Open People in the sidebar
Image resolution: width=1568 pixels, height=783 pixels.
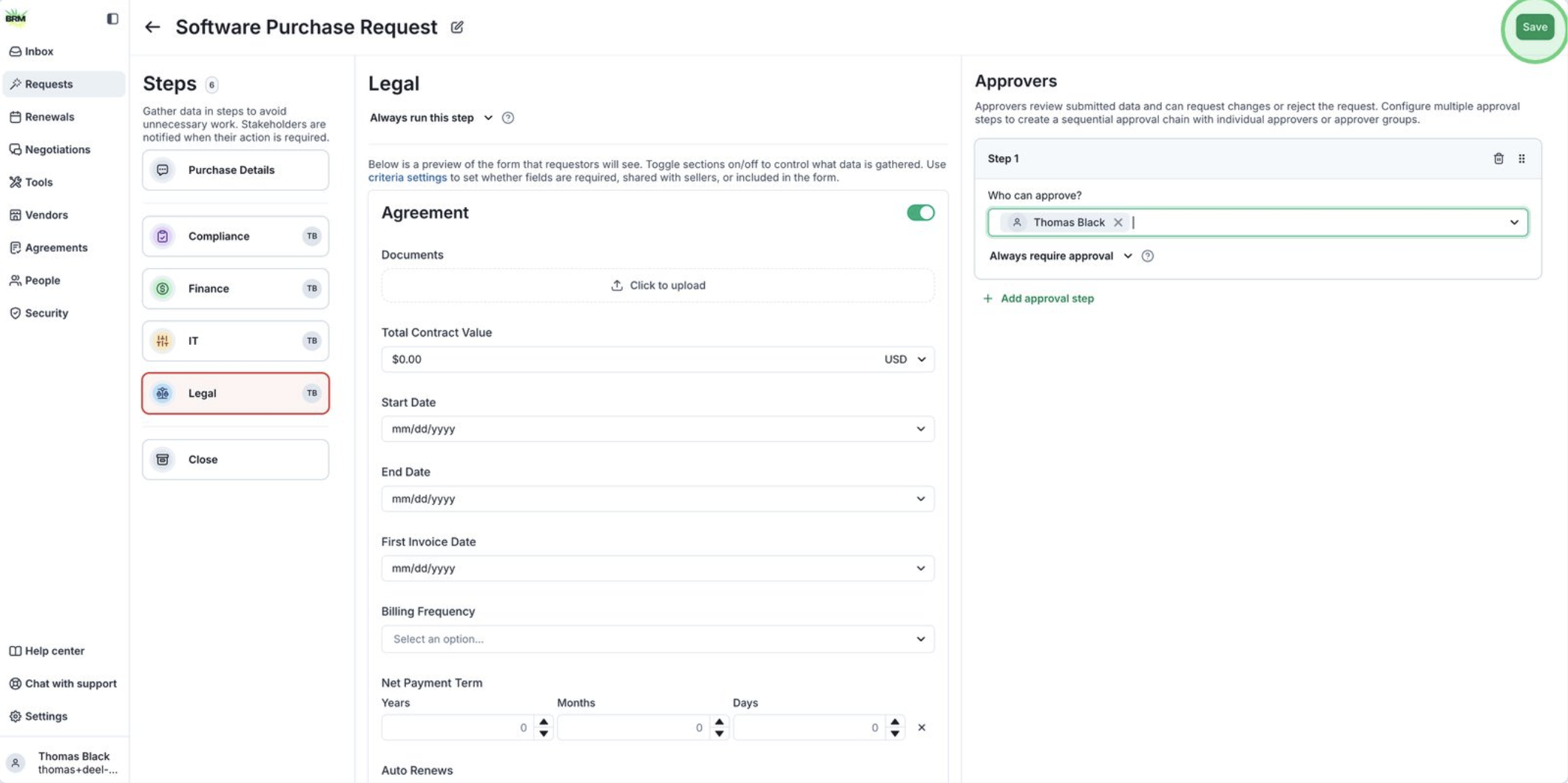(x=64, y=280)
